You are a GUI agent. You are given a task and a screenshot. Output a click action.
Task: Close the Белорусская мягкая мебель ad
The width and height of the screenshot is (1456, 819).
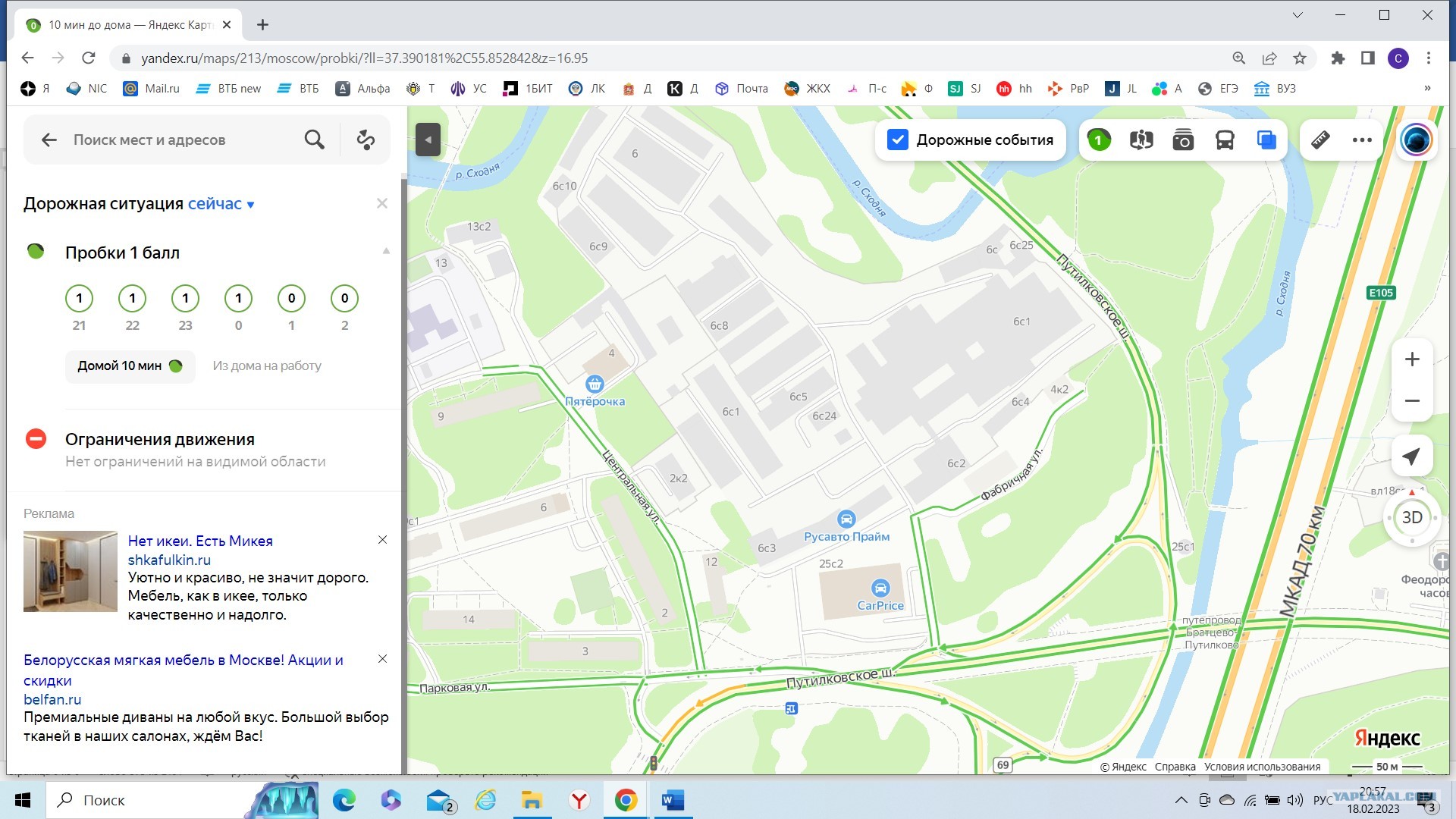pyautogui.click(x=382, y=659)
